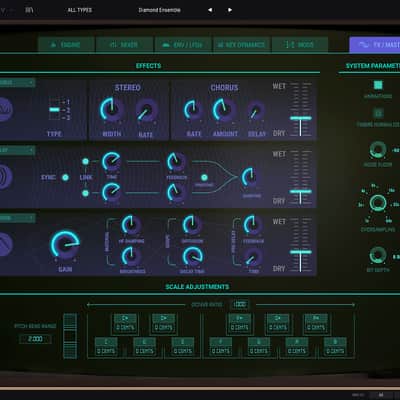Click the CHORUS RATE knob
This screenshot has height=400, width=400.
pyautogui.click(x=193, y=110)
